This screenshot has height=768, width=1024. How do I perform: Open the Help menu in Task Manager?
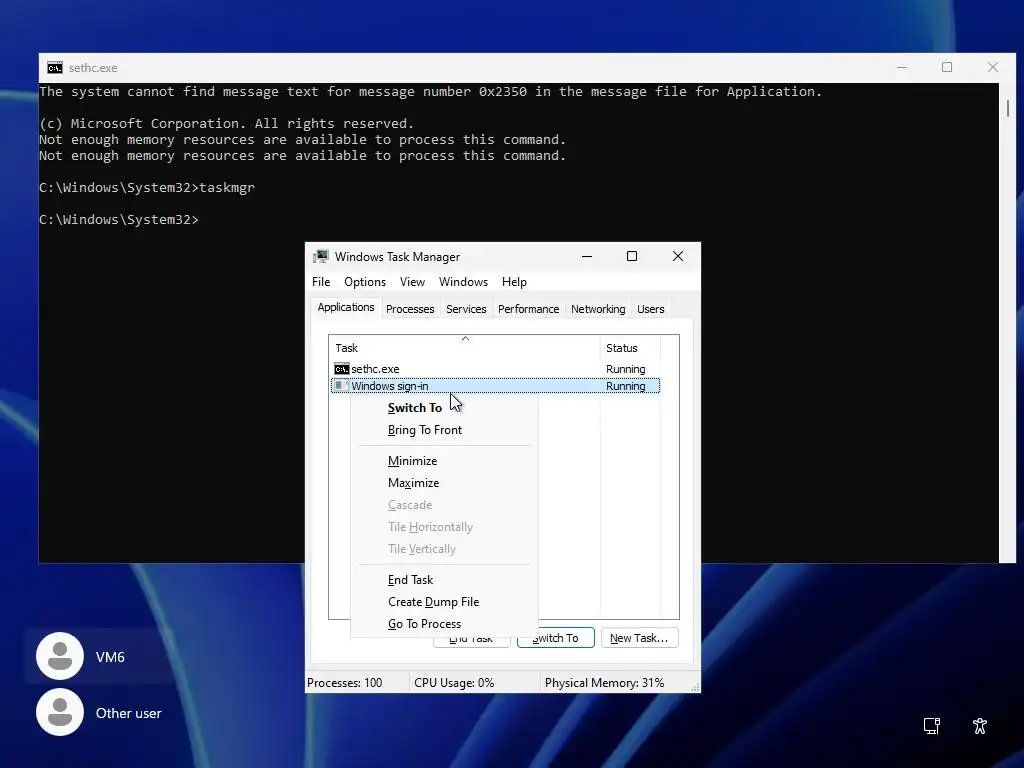(514, 282)
